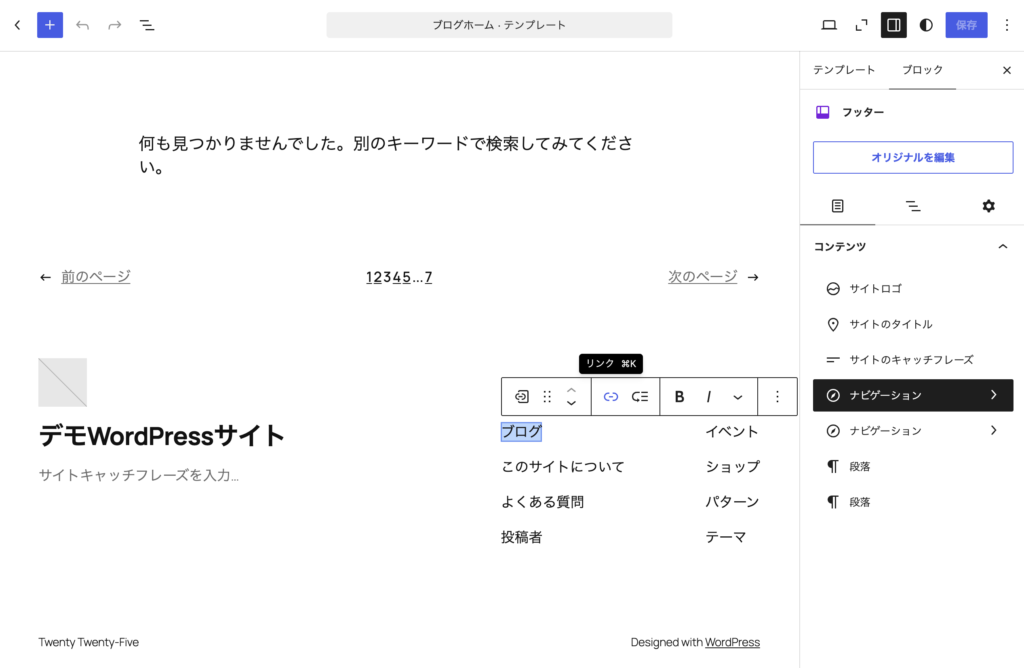Screen dimensions: 1024x668
Task: Select the second 段落 item
Action: [x=913, y=501]
